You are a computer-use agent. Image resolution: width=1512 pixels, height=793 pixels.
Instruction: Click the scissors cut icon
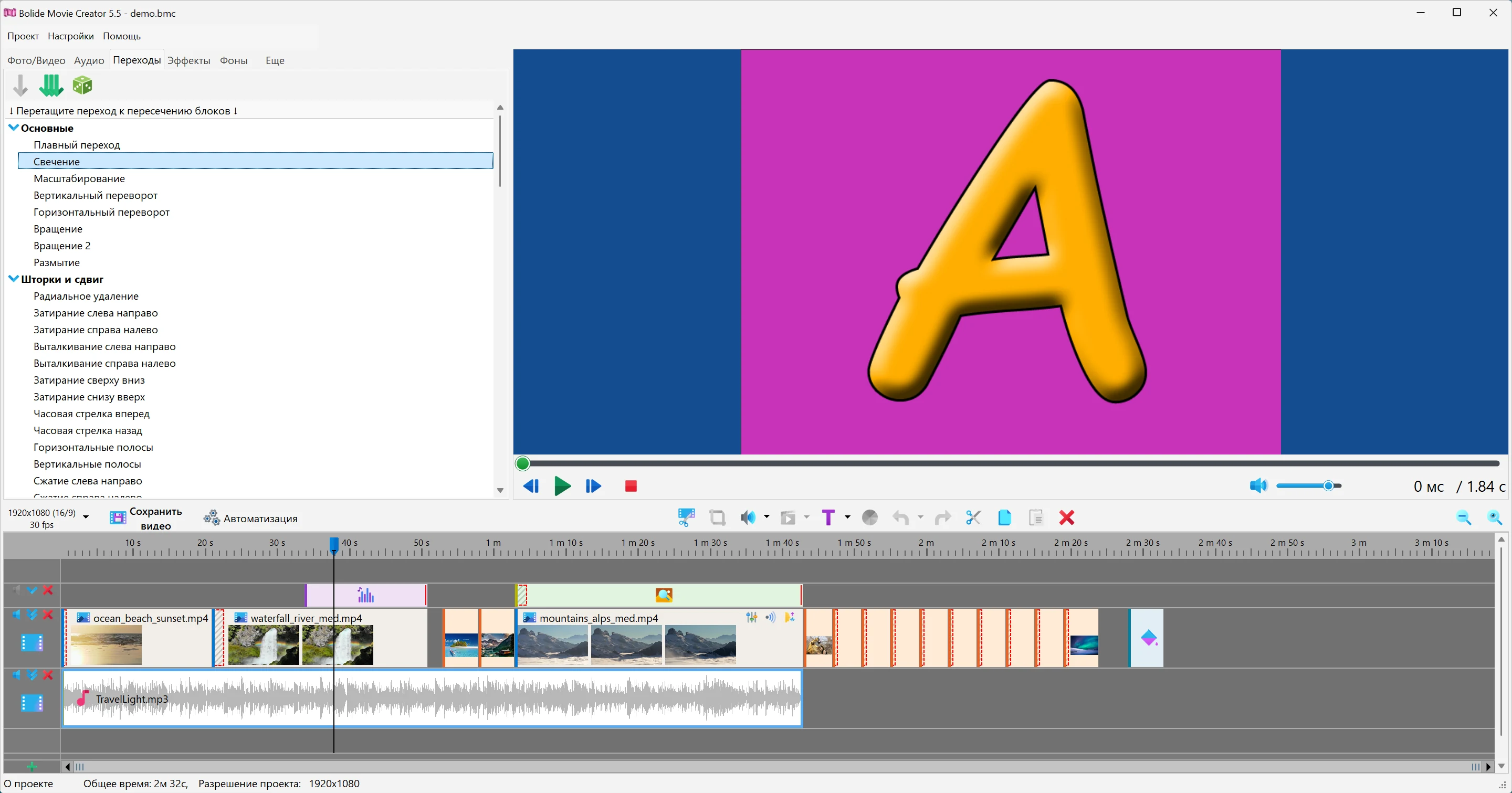[x=973, y=517]
